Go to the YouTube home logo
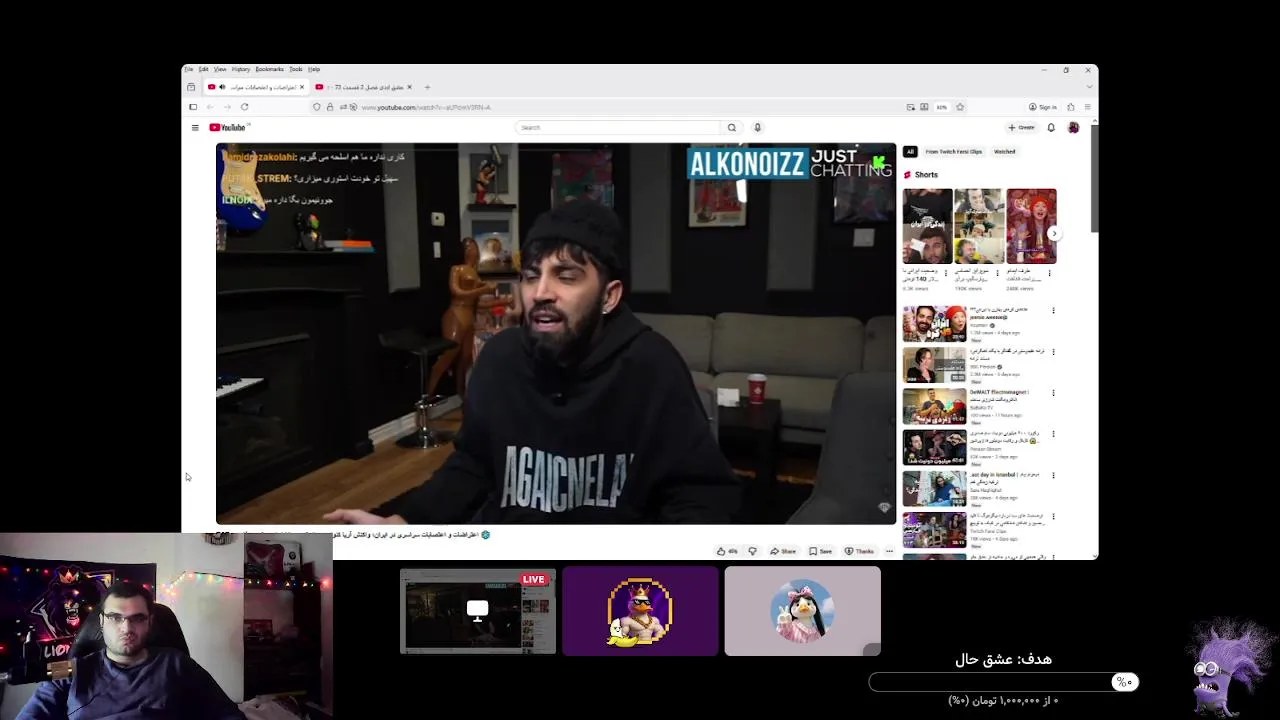The height and width of the screenshot is (720, 1280). pos(227,128)
